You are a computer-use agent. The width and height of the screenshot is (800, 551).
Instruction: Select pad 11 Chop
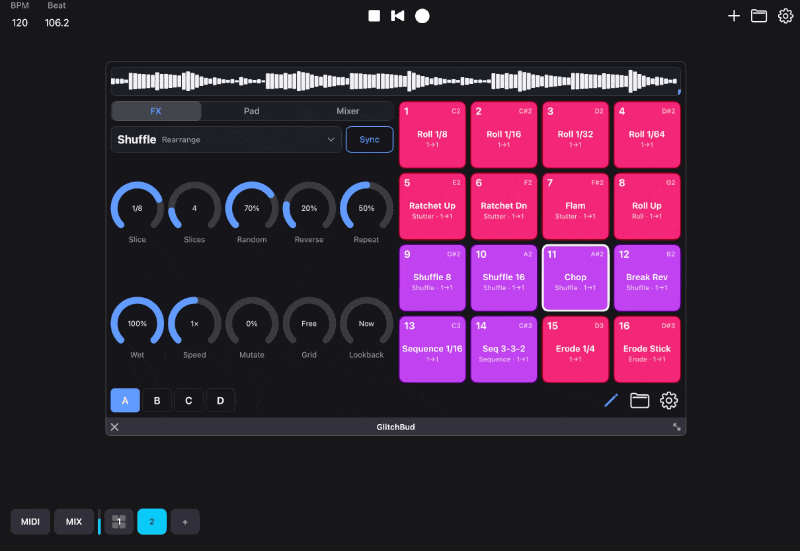tap(576, 278)
